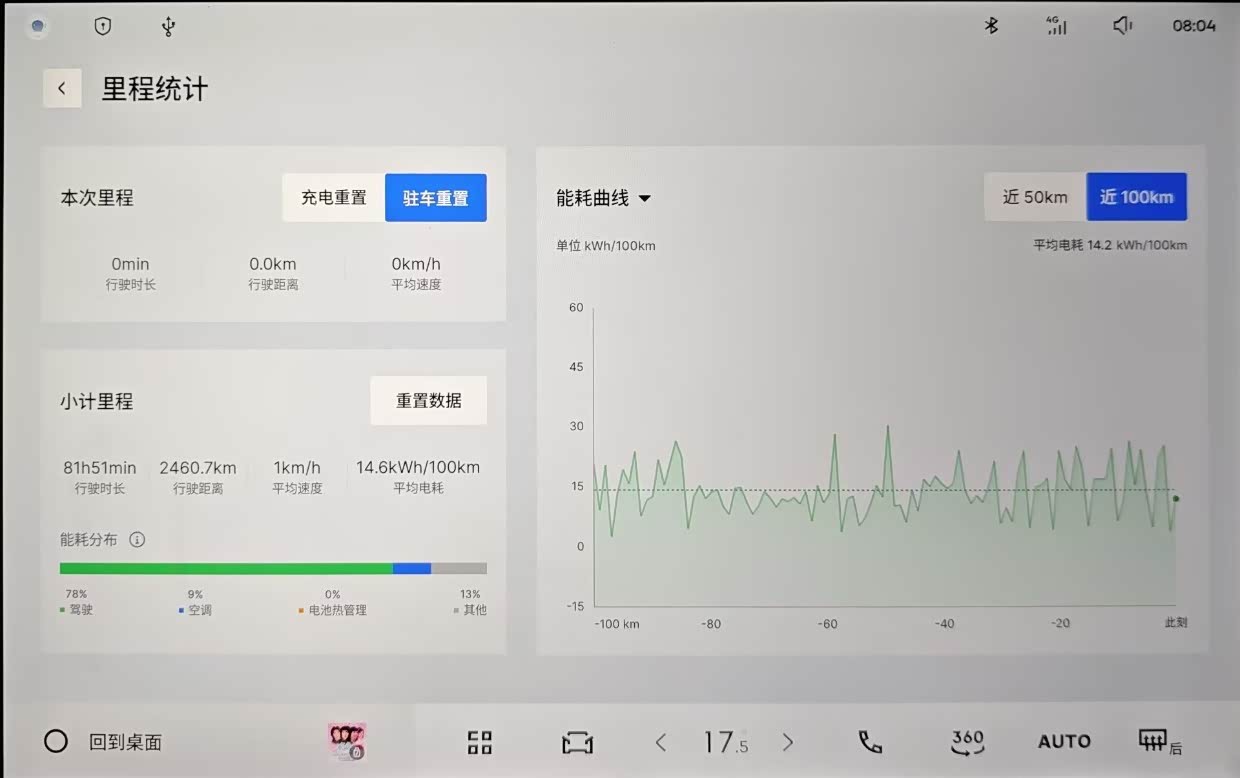
Task: Tap the -100 km axis label
Action: tap(617, 624)
